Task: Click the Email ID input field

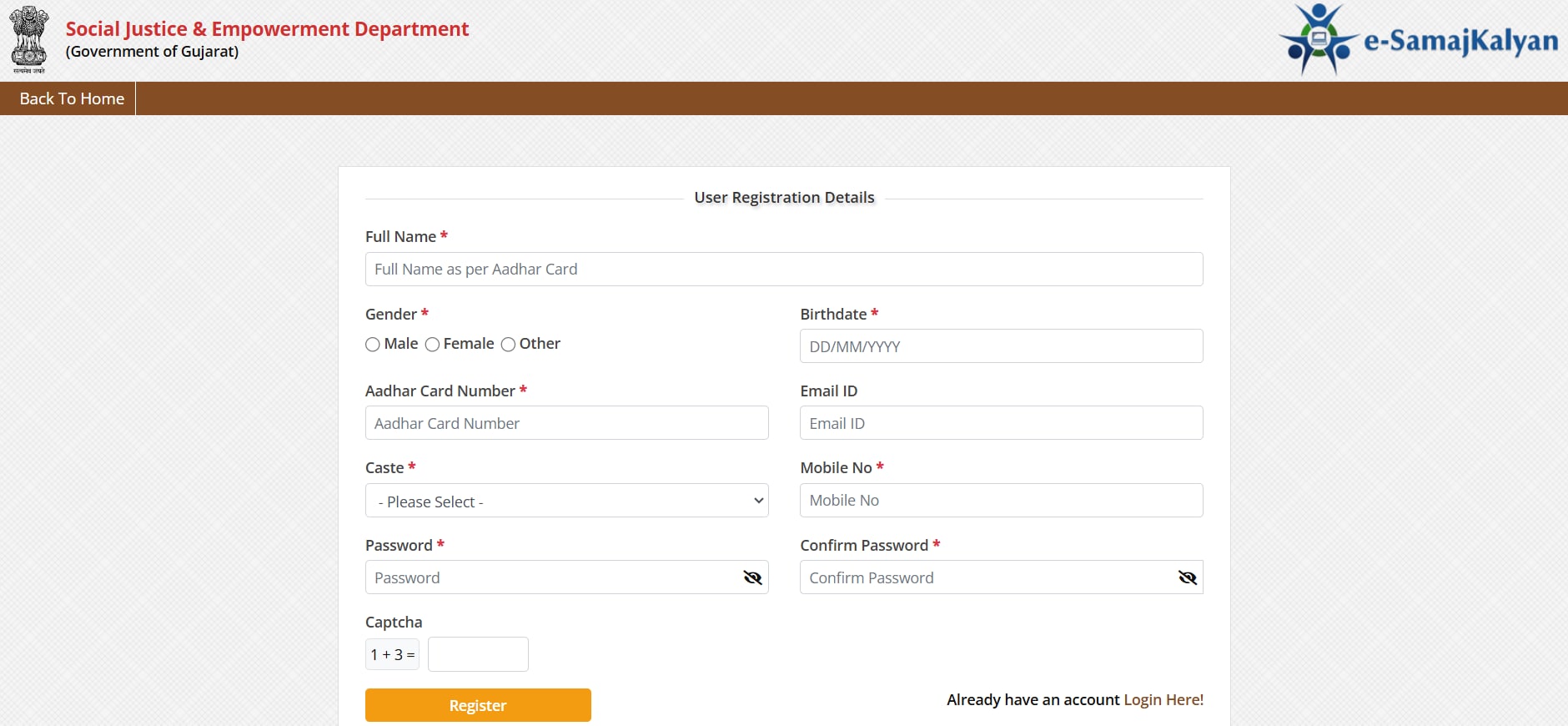Action: [x=1001, y=423]
